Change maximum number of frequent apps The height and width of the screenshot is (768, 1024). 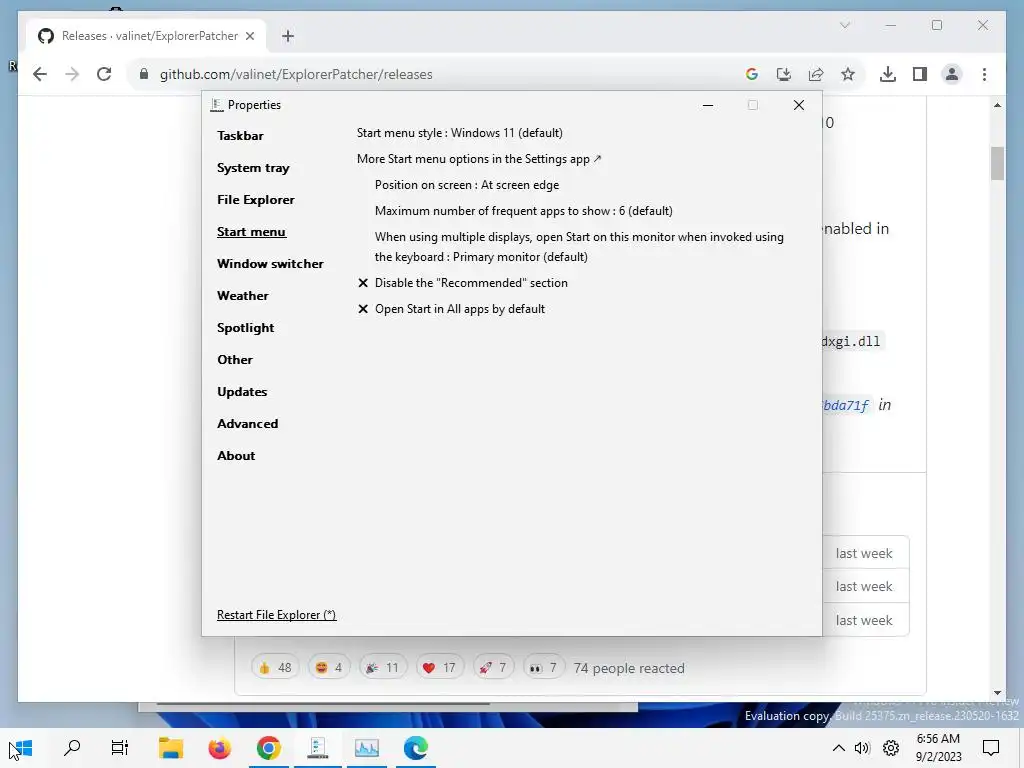click(x=524, y=211)
